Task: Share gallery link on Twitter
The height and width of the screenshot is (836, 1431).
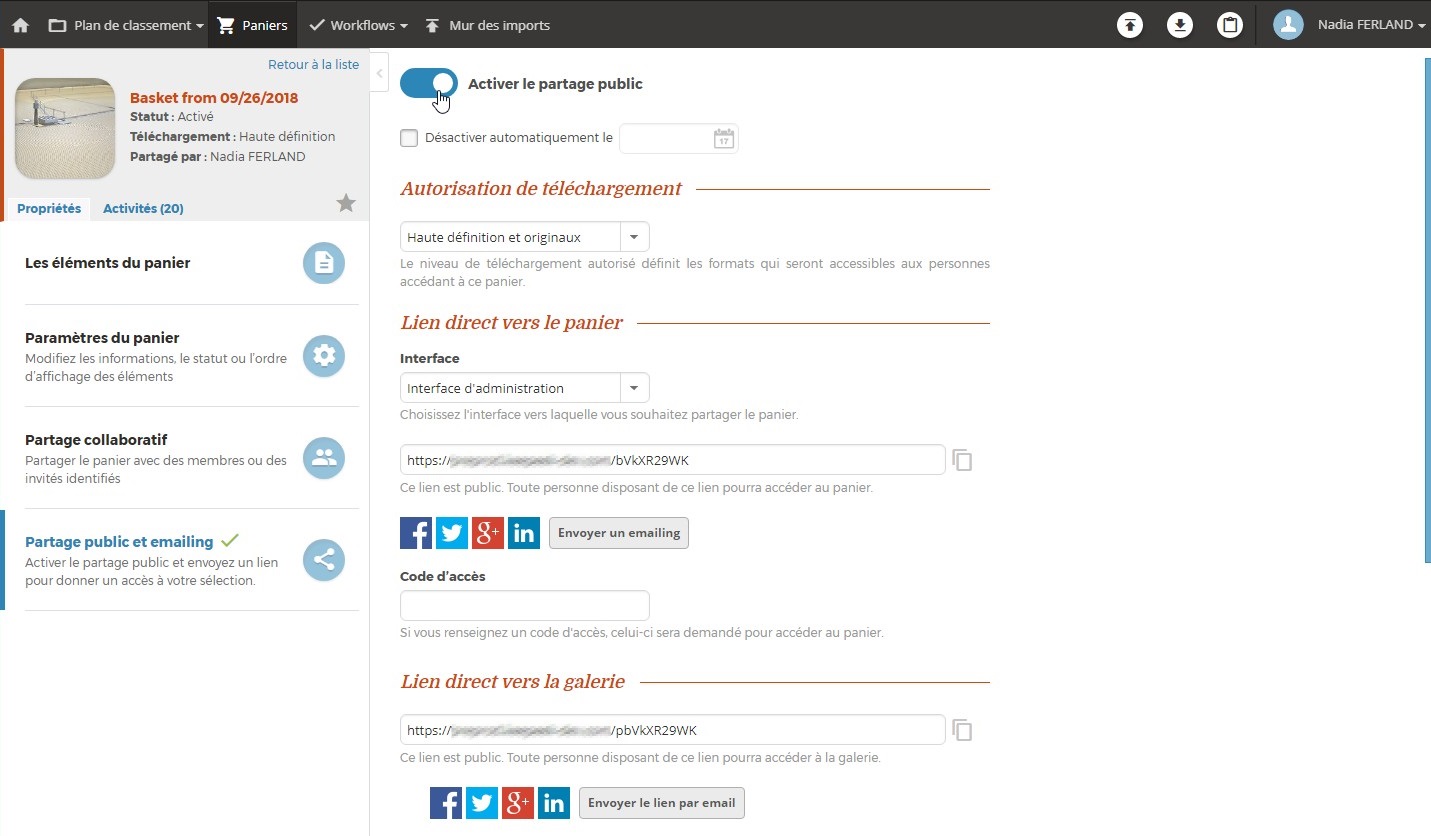Action: coord(482,803)
